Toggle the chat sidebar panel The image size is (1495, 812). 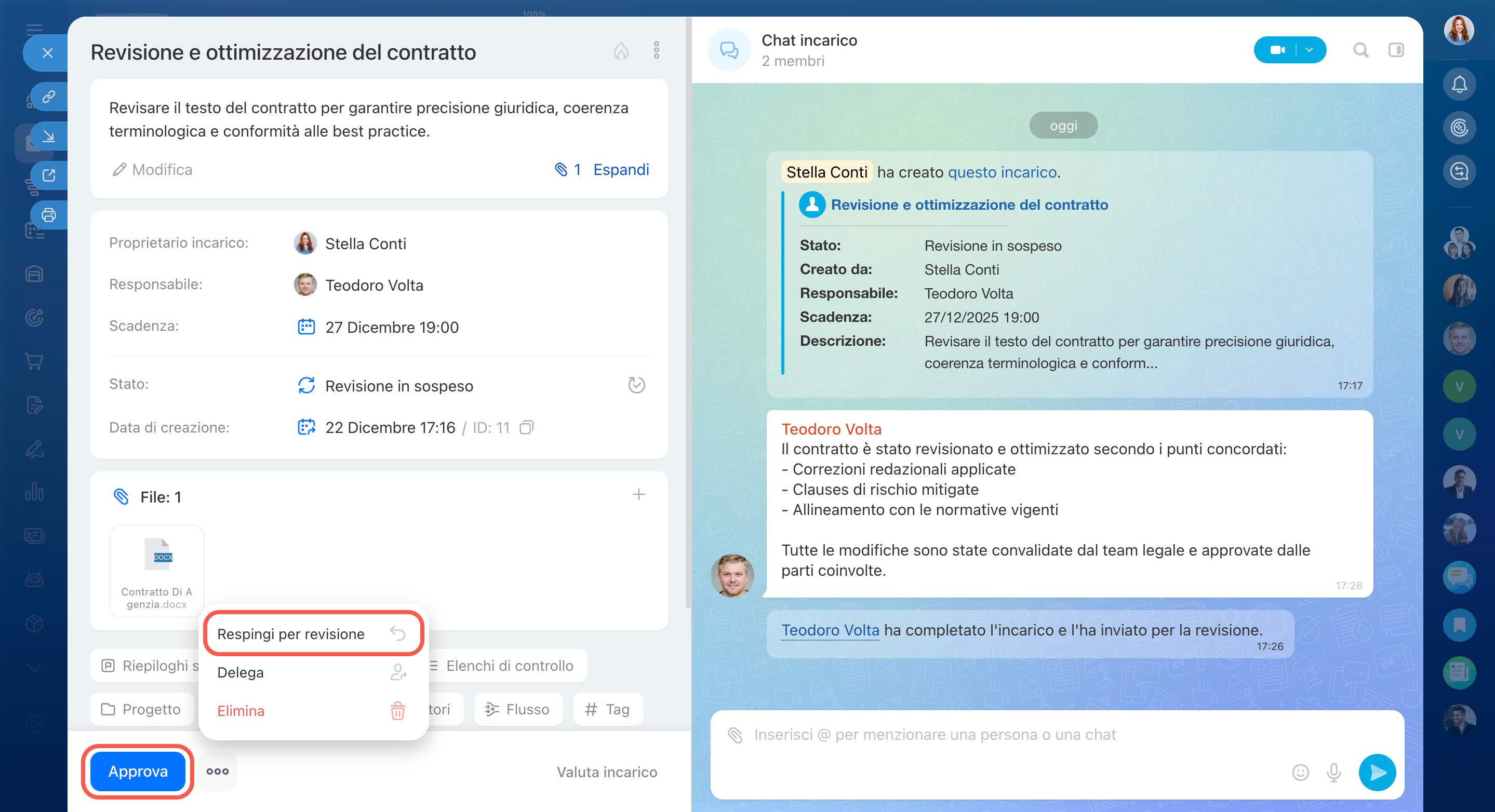point(1396,50)
